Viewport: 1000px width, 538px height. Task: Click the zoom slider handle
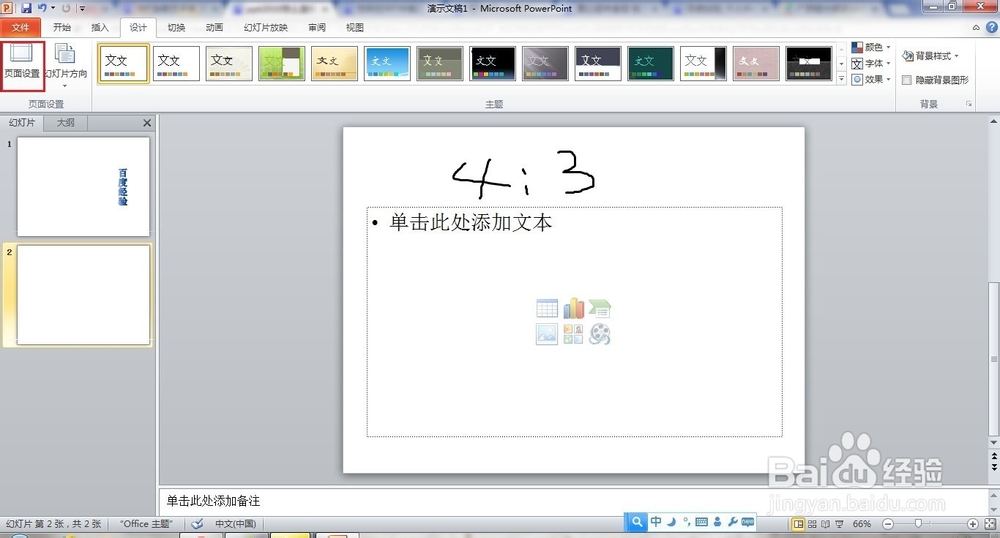point(918,524)
